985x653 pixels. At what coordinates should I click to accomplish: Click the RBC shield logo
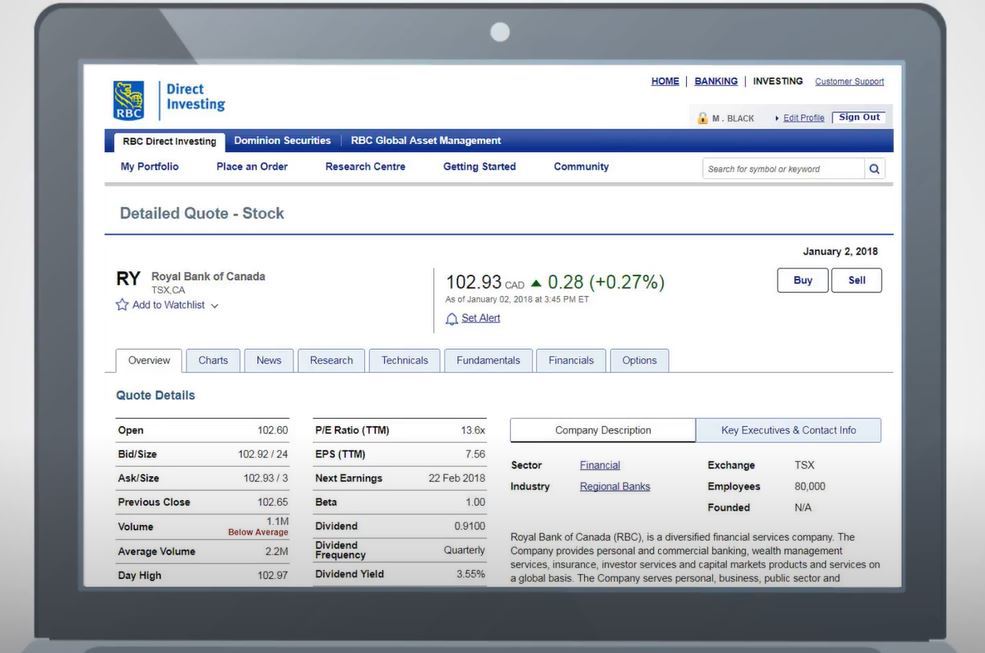[x=129, y=101]
